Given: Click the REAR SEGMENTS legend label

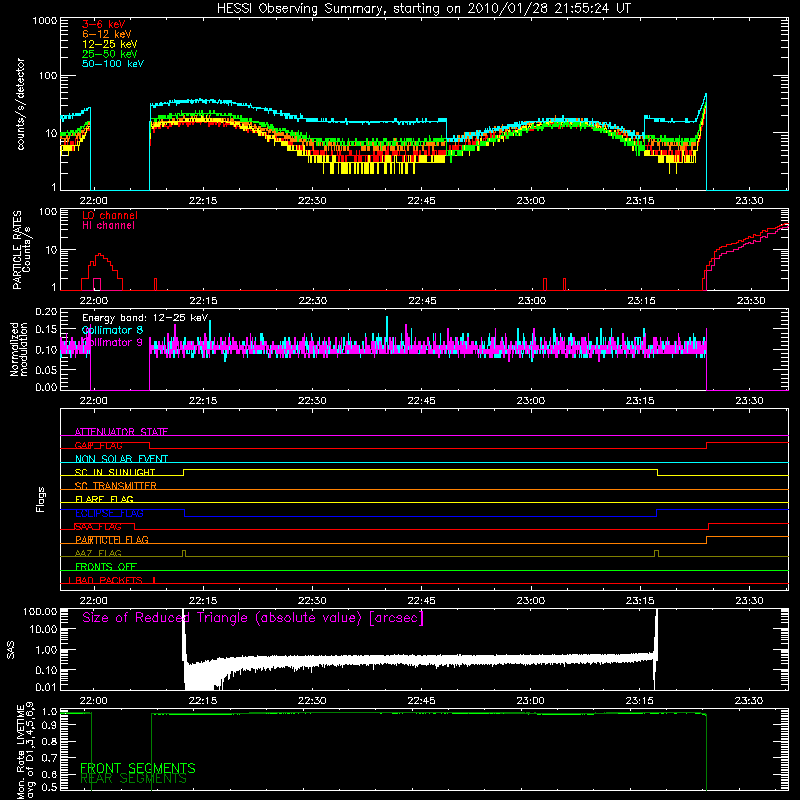Looking at the screenshot, I should coord(133,779).
